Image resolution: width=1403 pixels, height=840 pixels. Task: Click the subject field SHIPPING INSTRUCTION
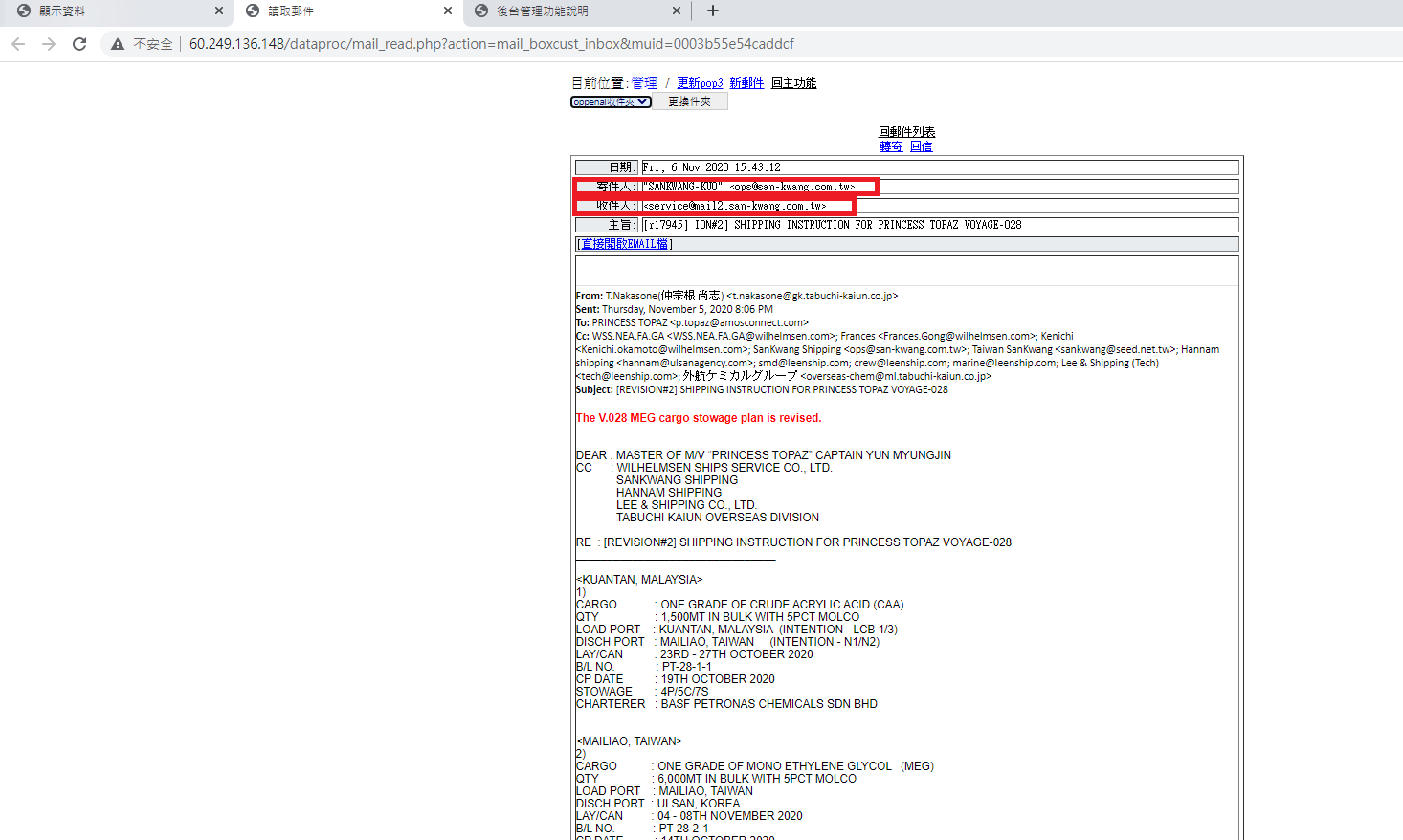[x=940, y=225]
